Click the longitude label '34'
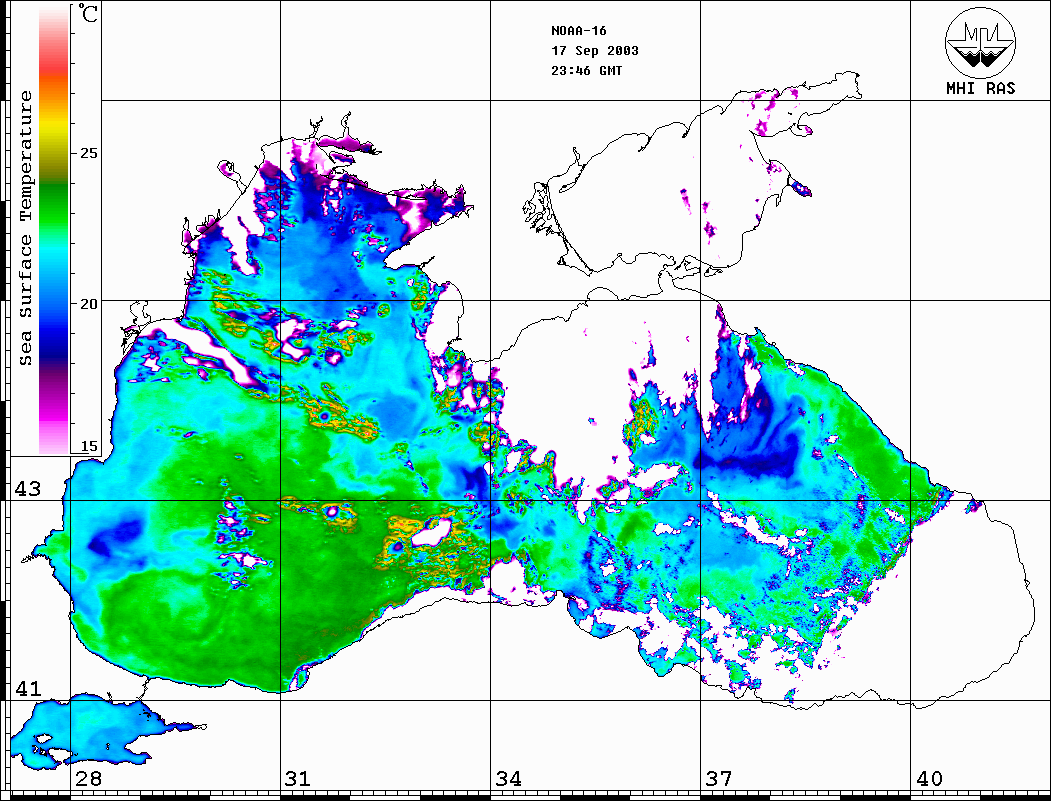Viewport: 1051px width, 801px height. [508, 779]
